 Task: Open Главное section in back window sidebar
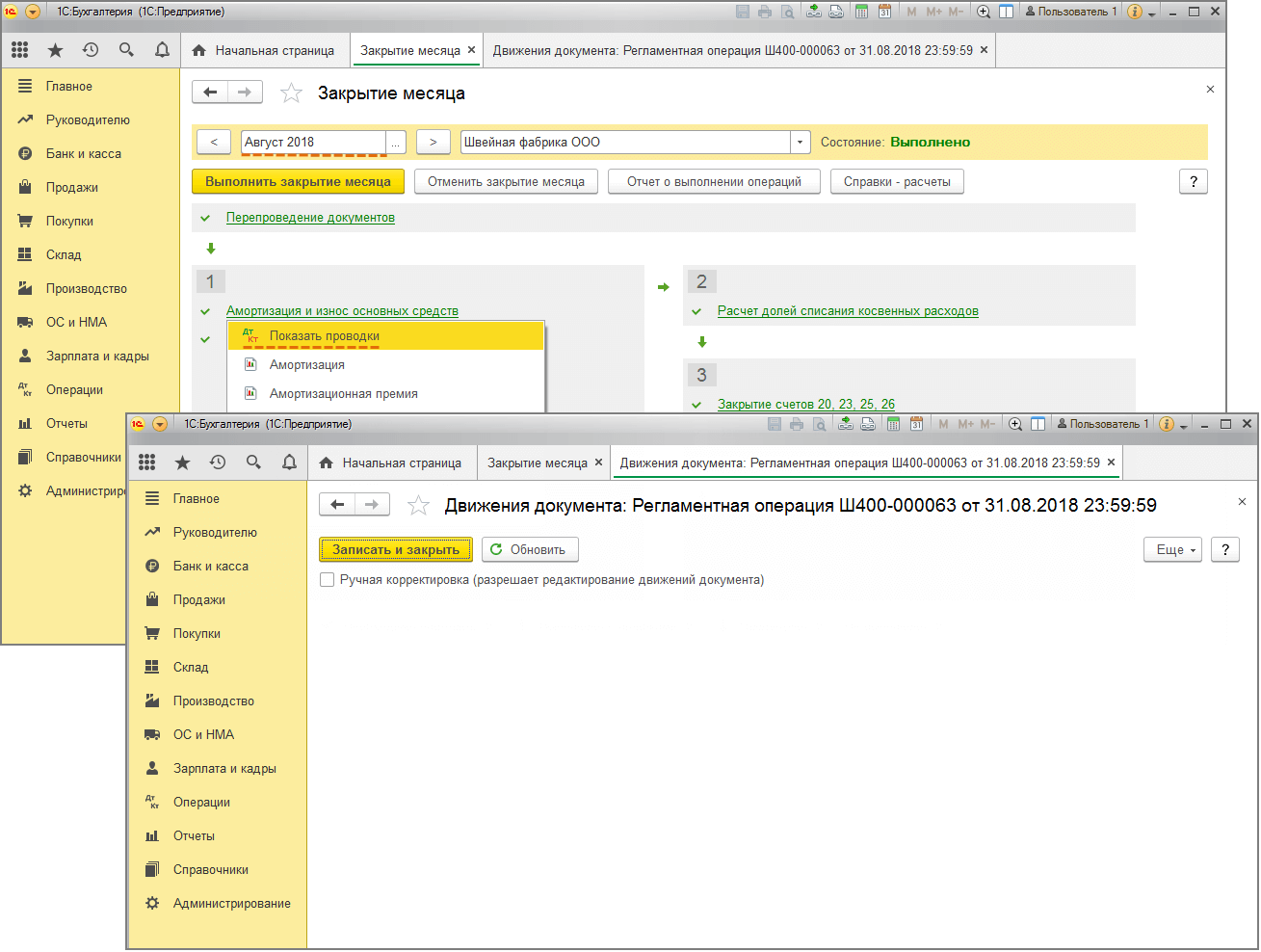click(x=69, y=87)
